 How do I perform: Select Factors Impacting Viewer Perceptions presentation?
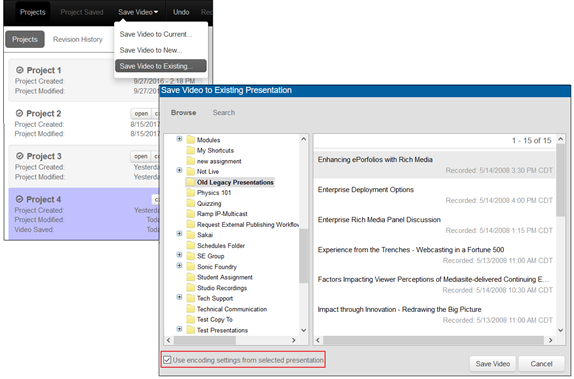pyautogui.click(x=435, y=285)
